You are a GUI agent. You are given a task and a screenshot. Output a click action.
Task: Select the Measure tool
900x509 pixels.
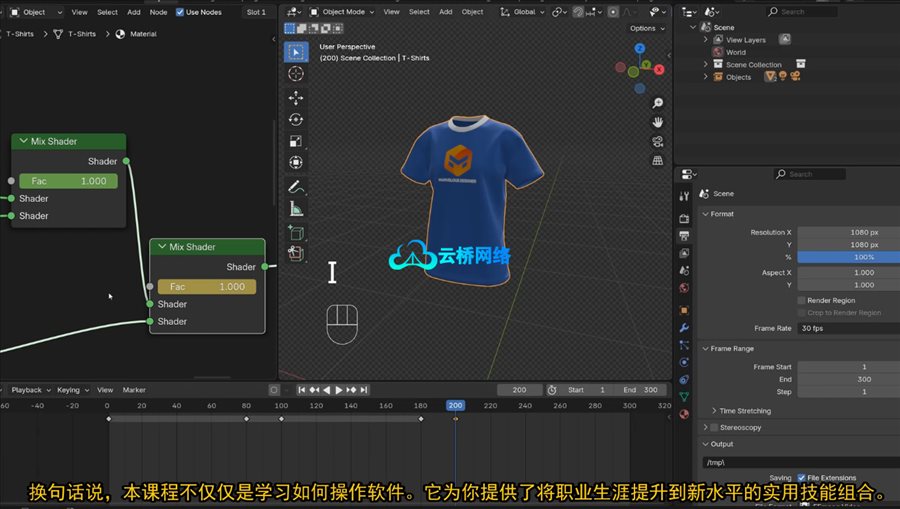pyautogui.click(x=296, y=209)
